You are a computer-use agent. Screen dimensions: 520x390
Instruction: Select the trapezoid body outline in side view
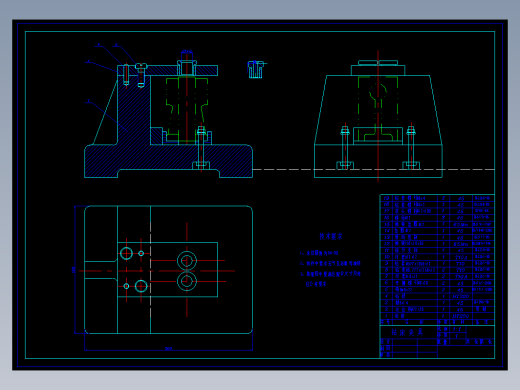(378, 110)
